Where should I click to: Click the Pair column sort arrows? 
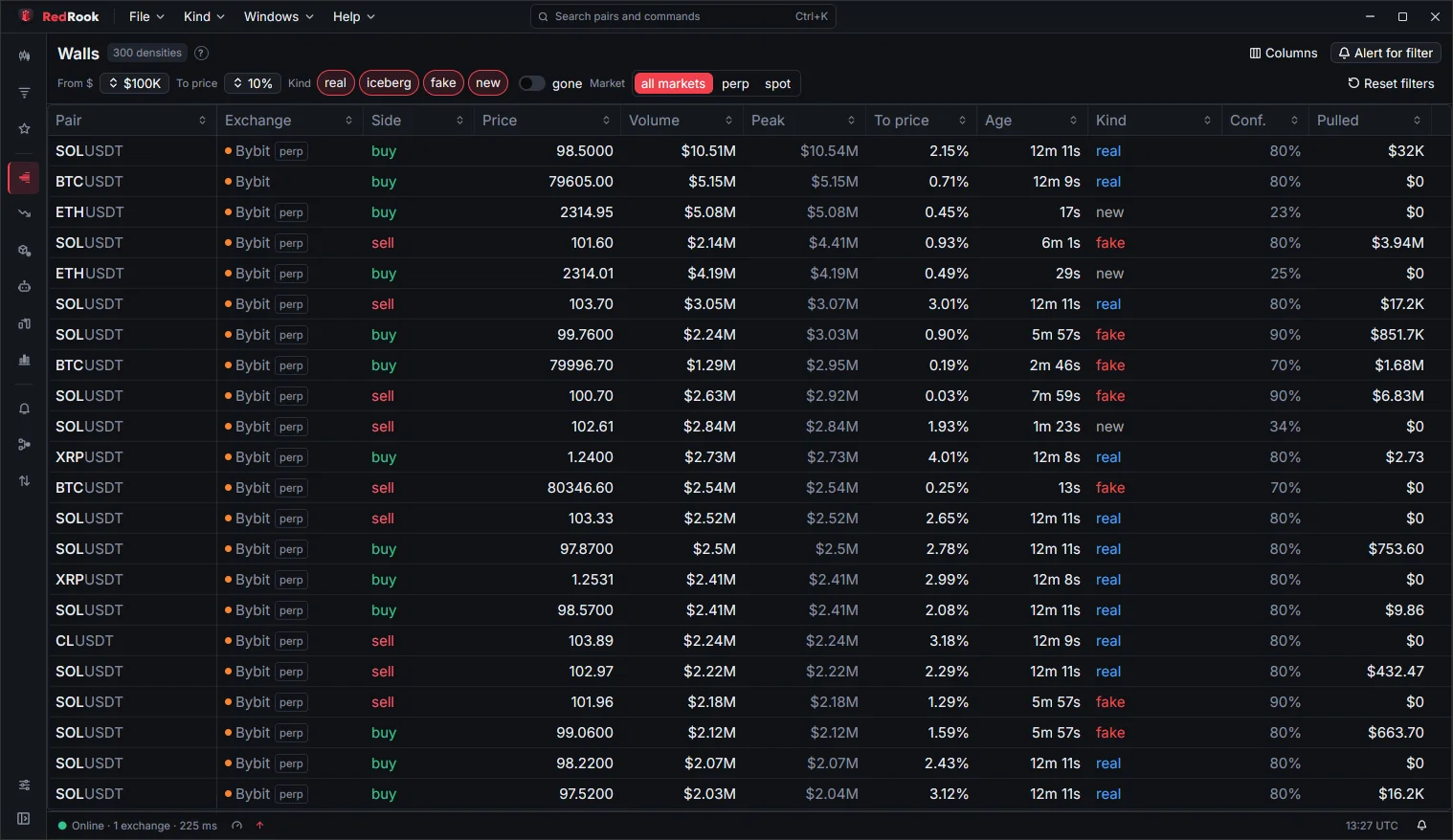pos(202,121)
